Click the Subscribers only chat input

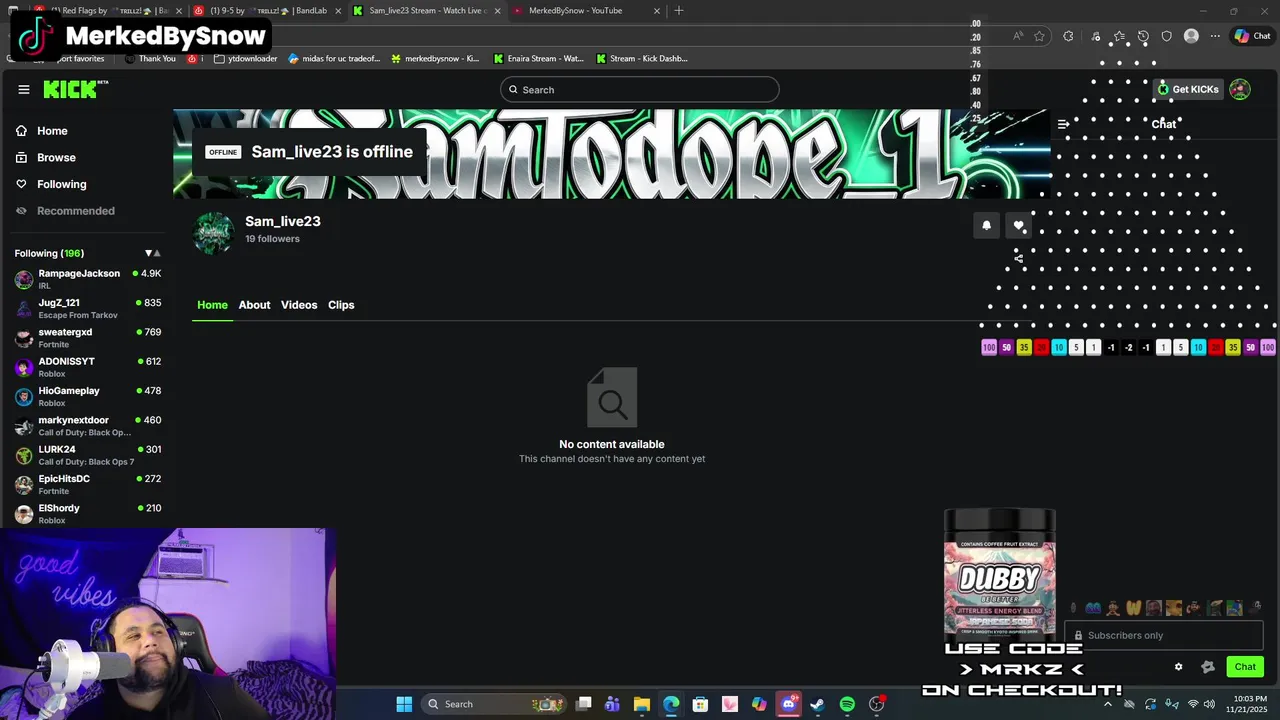coord(1163,635)
